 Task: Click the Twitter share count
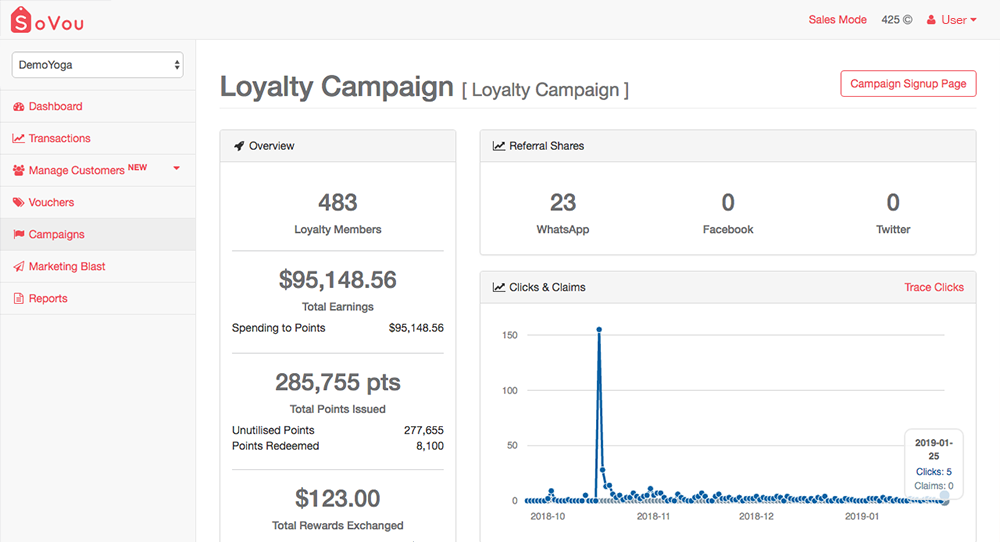[x=893, y=203]
